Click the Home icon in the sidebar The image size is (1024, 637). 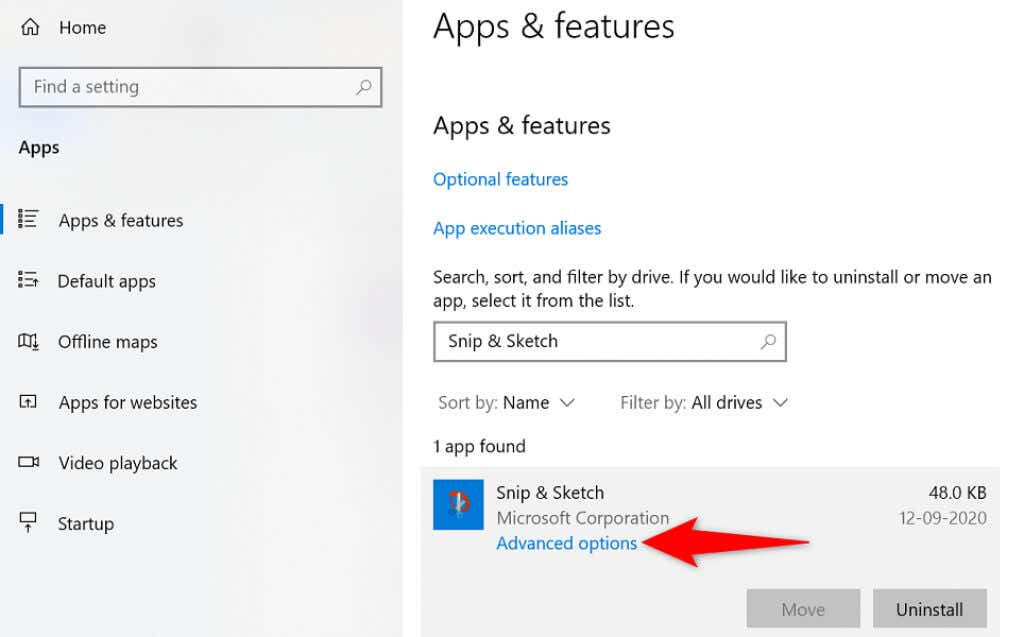coord(30,27)
